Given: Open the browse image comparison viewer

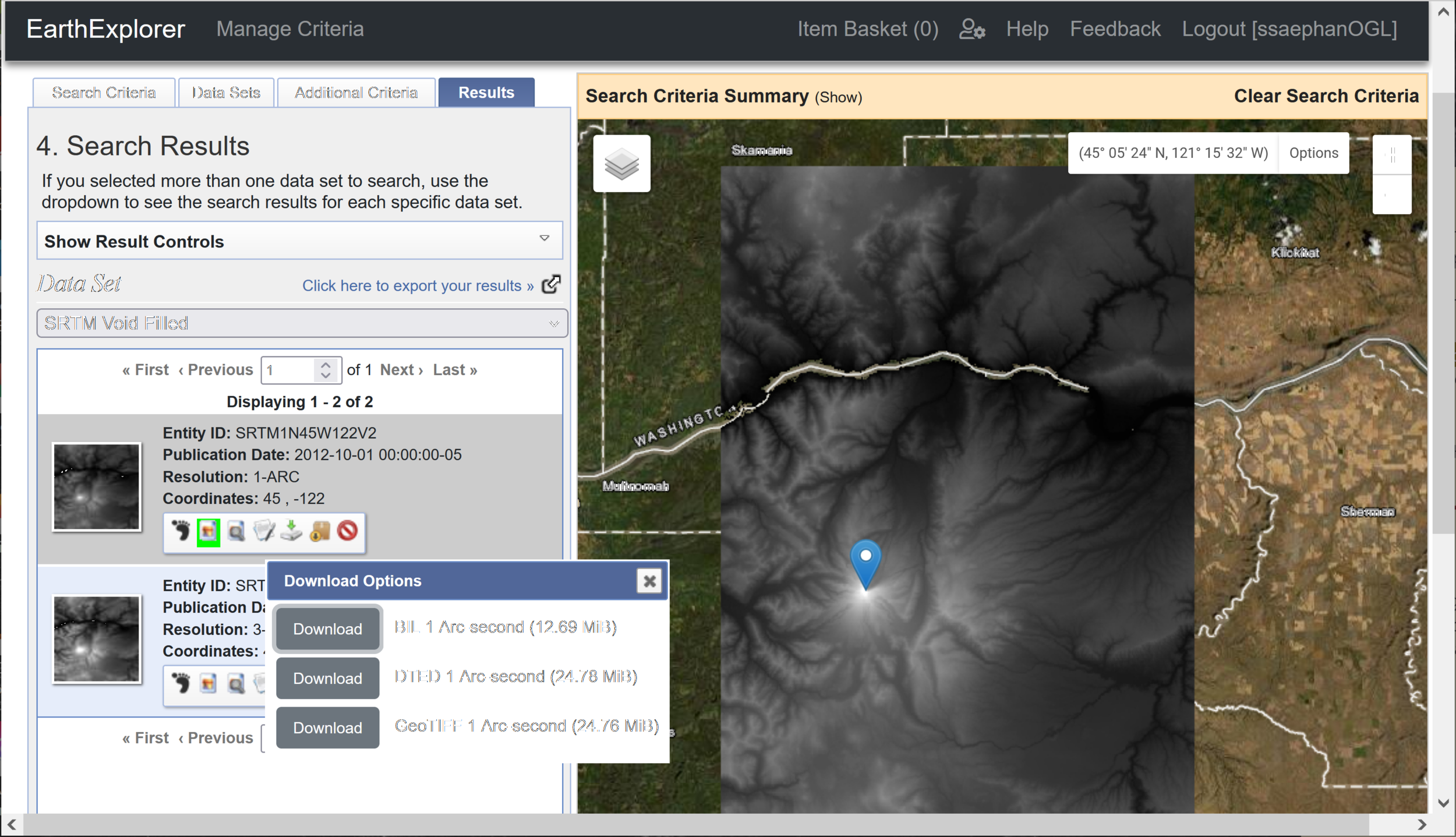Looking at the screenshot, I should pyautogui.click(x=236, y=532).
